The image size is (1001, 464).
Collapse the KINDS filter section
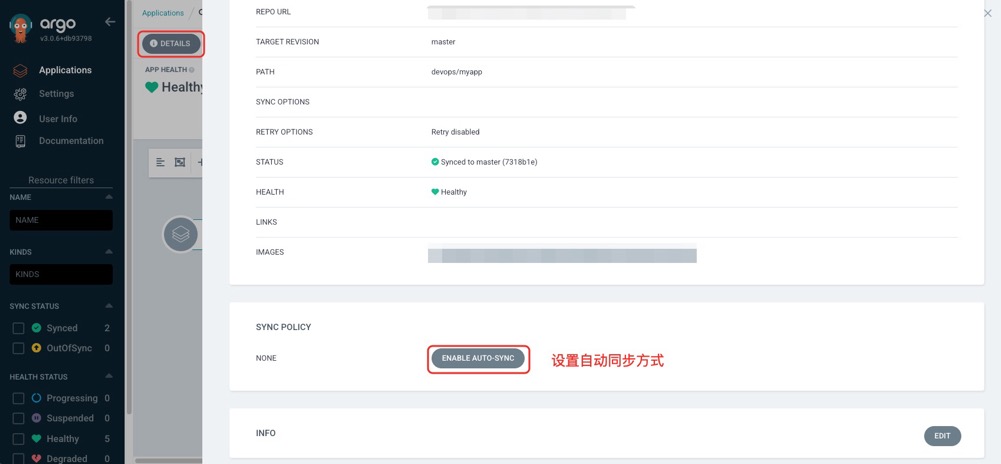(x=109, y=252)
